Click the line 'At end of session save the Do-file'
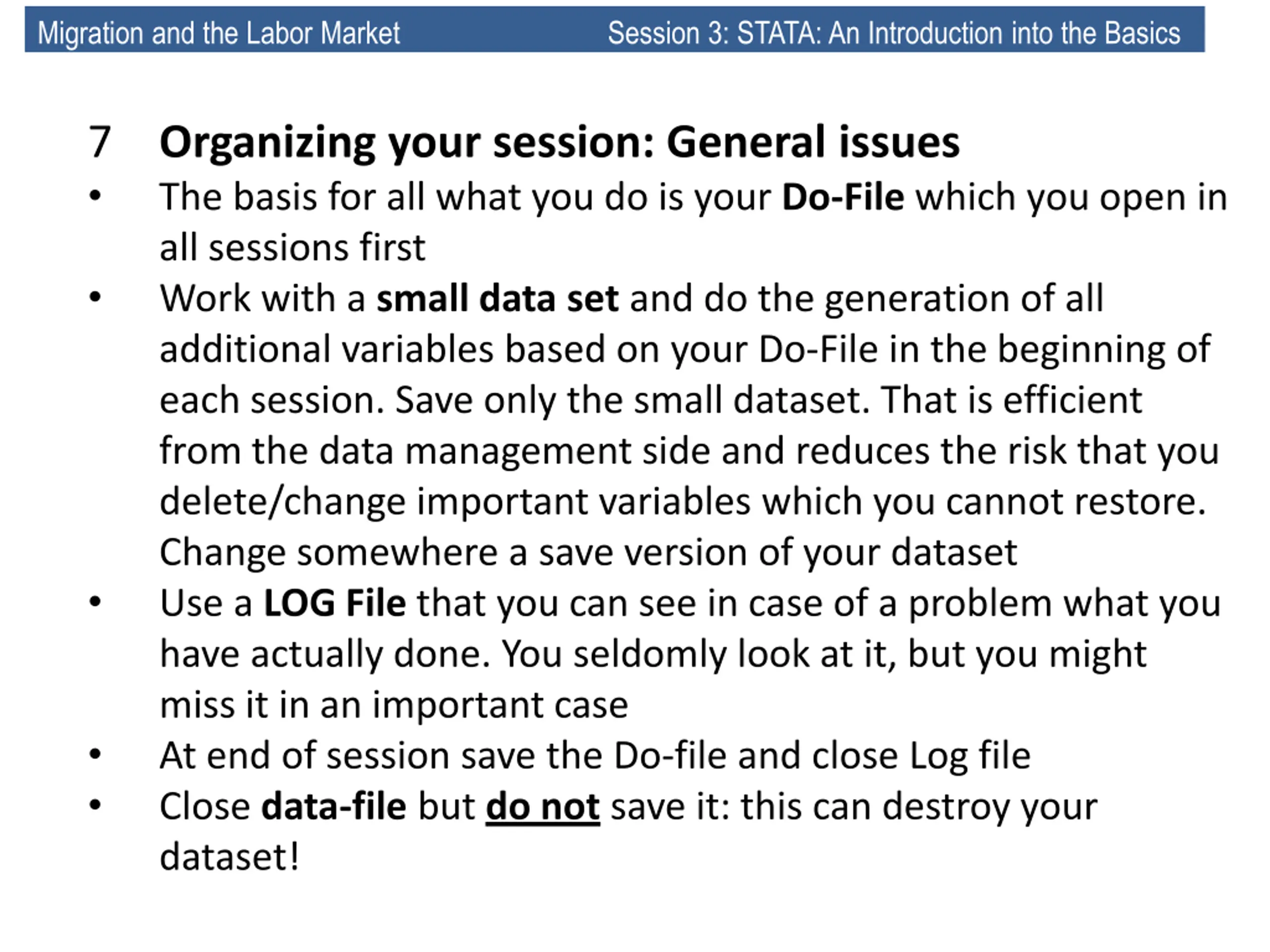Image resolution: width=1270 pixels, height=952 pixels. pos(595,756)
